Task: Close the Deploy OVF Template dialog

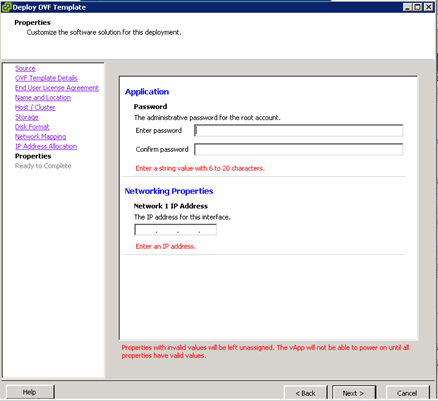Action: click(428, 7)
